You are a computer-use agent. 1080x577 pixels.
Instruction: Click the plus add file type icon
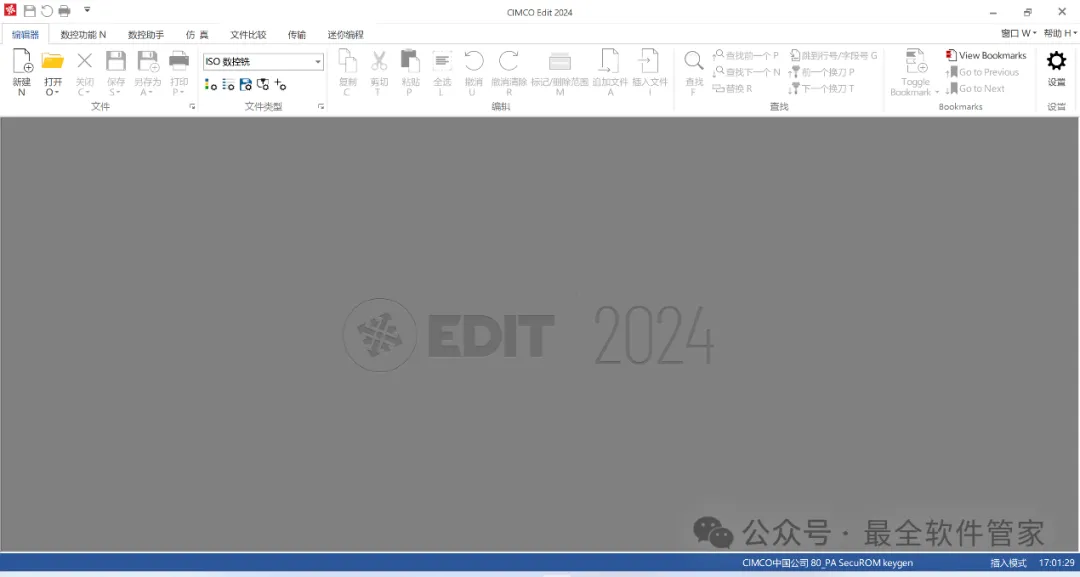pyautogui.click(x=280, y=85)
